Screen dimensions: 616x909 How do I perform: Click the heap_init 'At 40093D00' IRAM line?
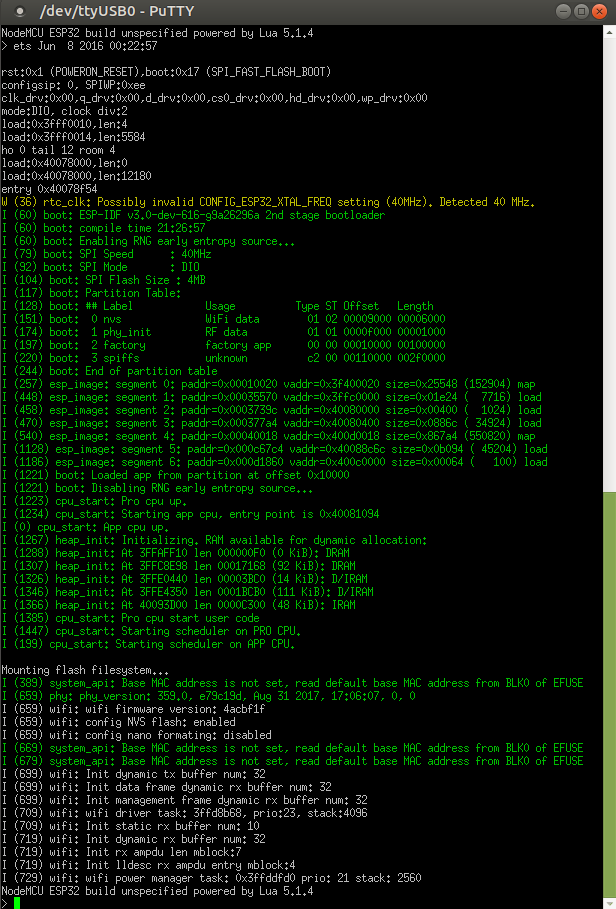[178, 605]
